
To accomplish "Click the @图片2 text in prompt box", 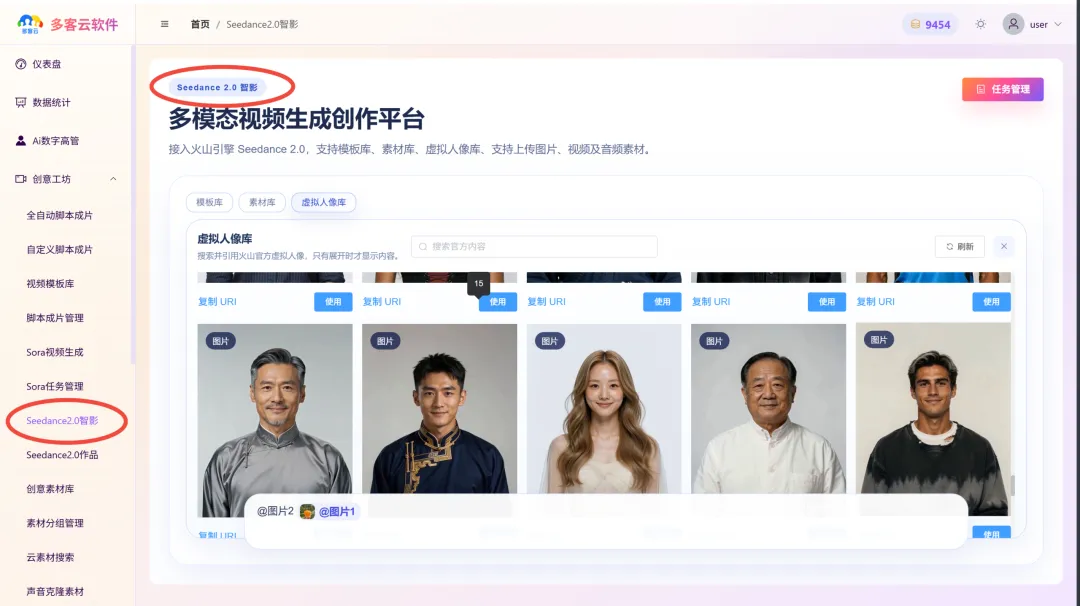I will [275, 511].
